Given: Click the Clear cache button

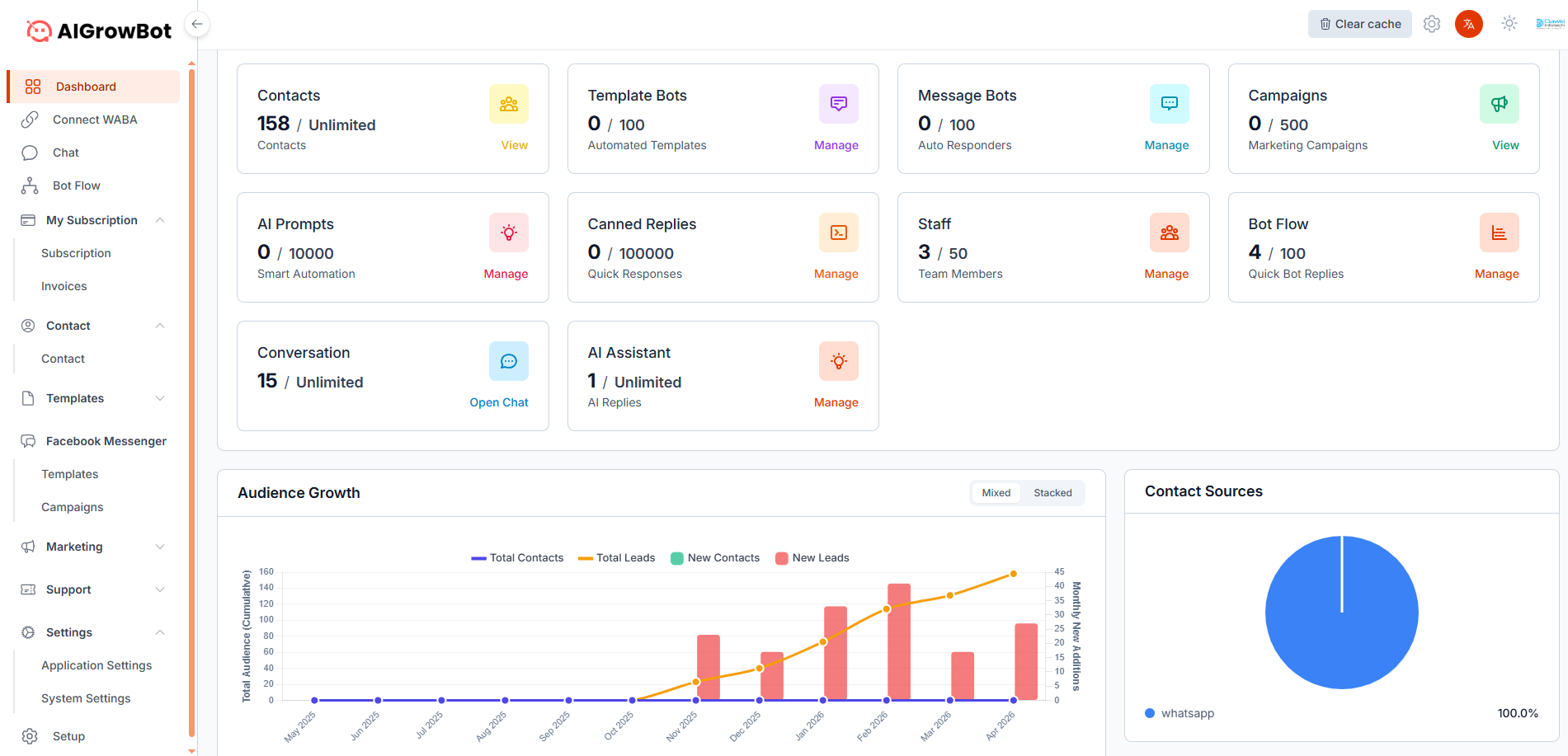Looking at the screenshot, I should tap(1359, 24).
